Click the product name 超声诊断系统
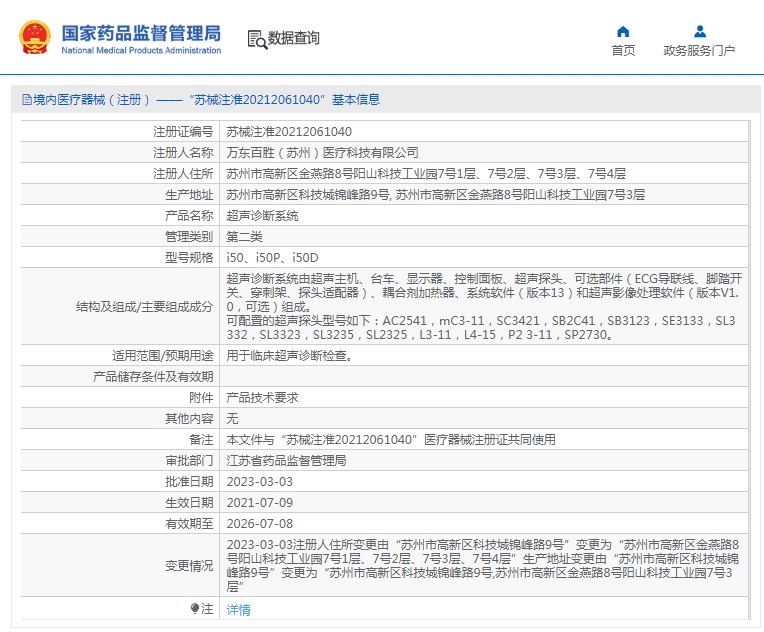This screenshot has width=764, height=632. coord(262,215)
